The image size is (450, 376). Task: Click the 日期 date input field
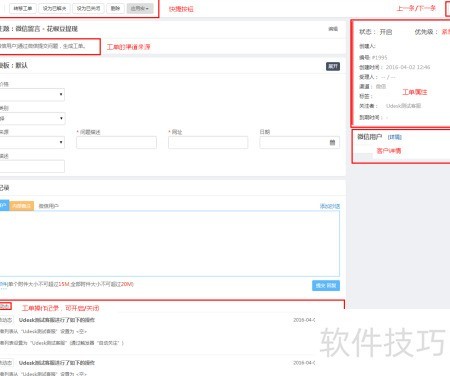[x=299, y=142]
